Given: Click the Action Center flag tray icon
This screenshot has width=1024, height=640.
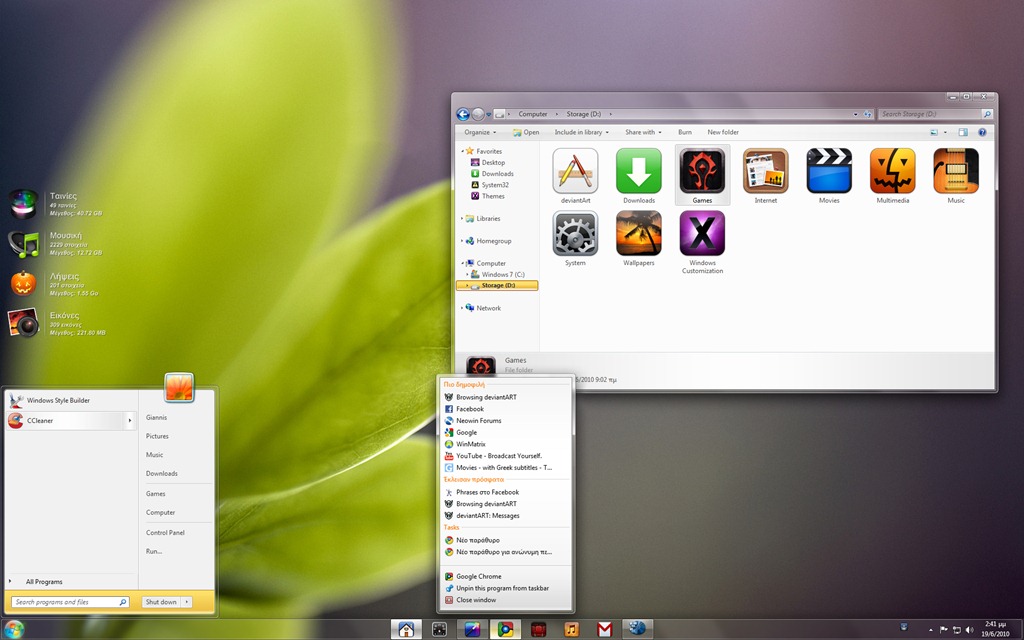Looking at the screenshot, I should (x=944, y=630).
